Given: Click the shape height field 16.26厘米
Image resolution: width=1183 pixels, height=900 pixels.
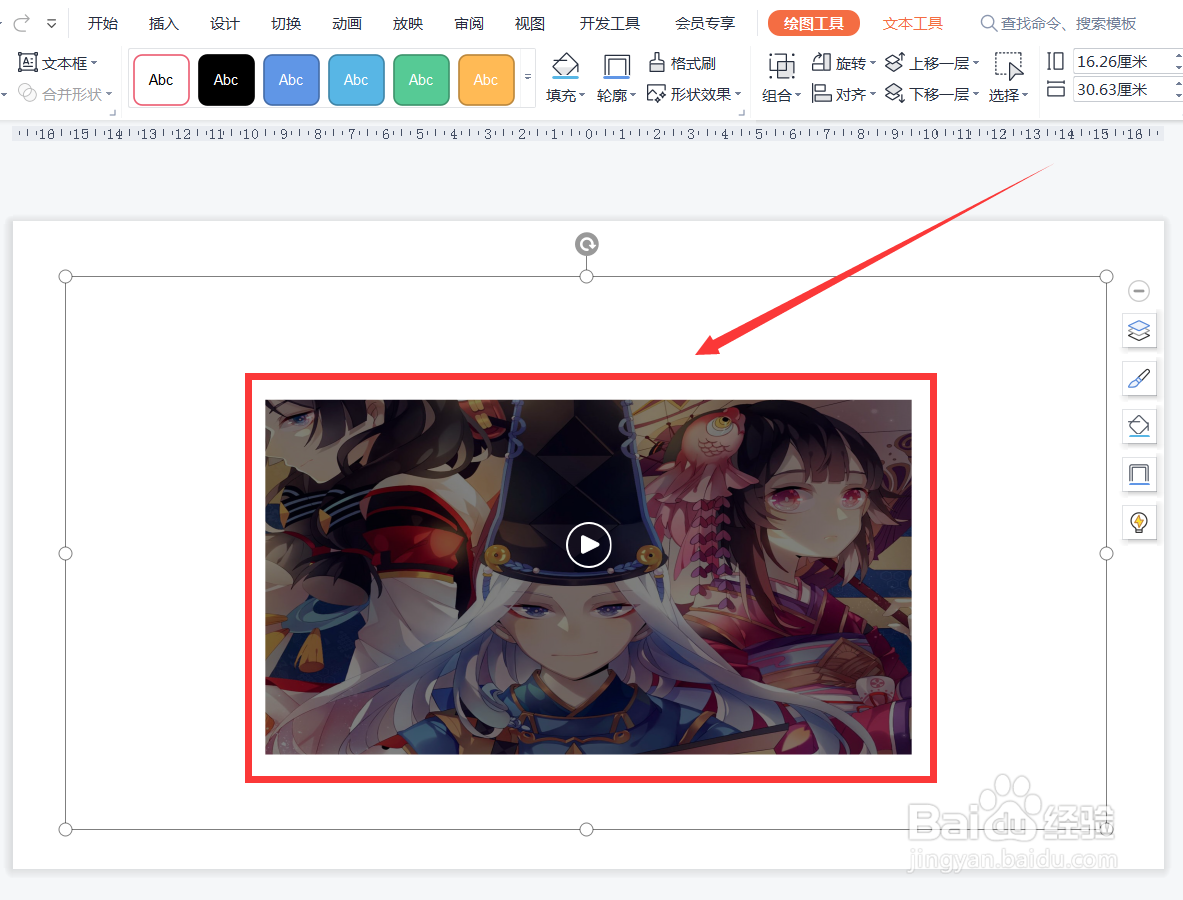Looking at the screenshot, I should [1124, 61].
